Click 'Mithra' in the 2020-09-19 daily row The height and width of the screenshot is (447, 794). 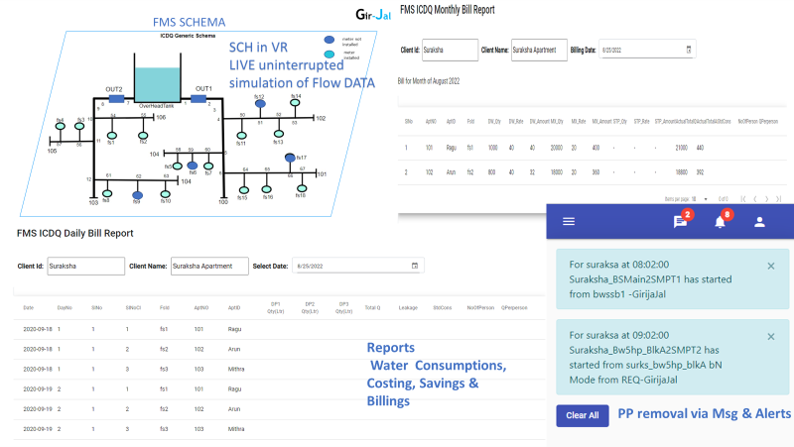pos(236,429)
